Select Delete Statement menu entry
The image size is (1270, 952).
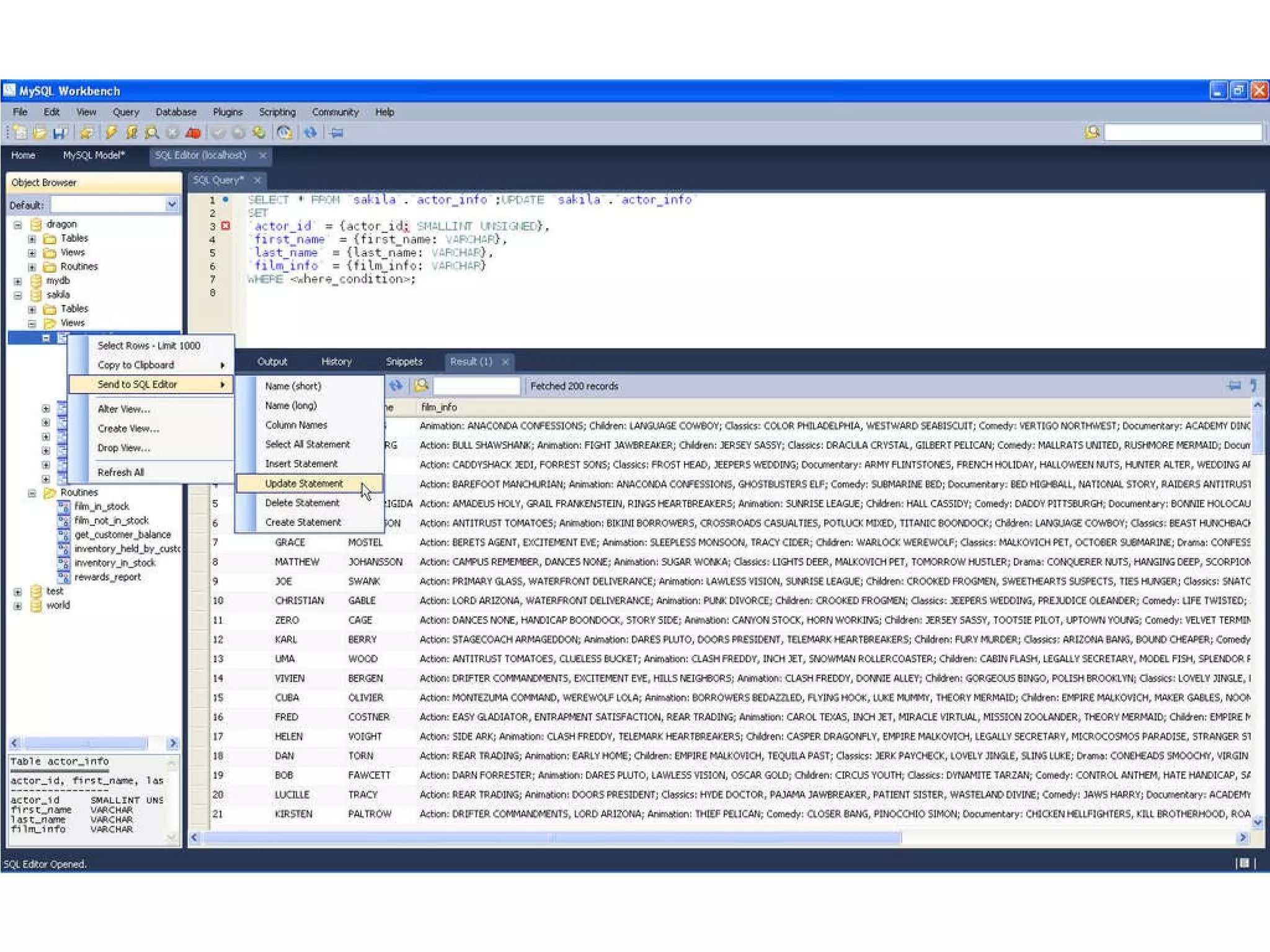pyautogui.click(x=302, y=503)
